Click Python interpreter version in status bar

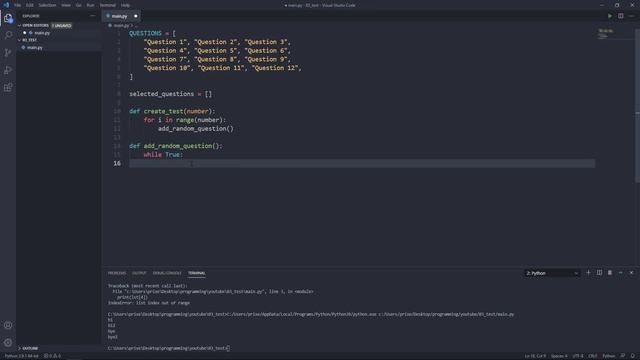(x=22, y=356)
